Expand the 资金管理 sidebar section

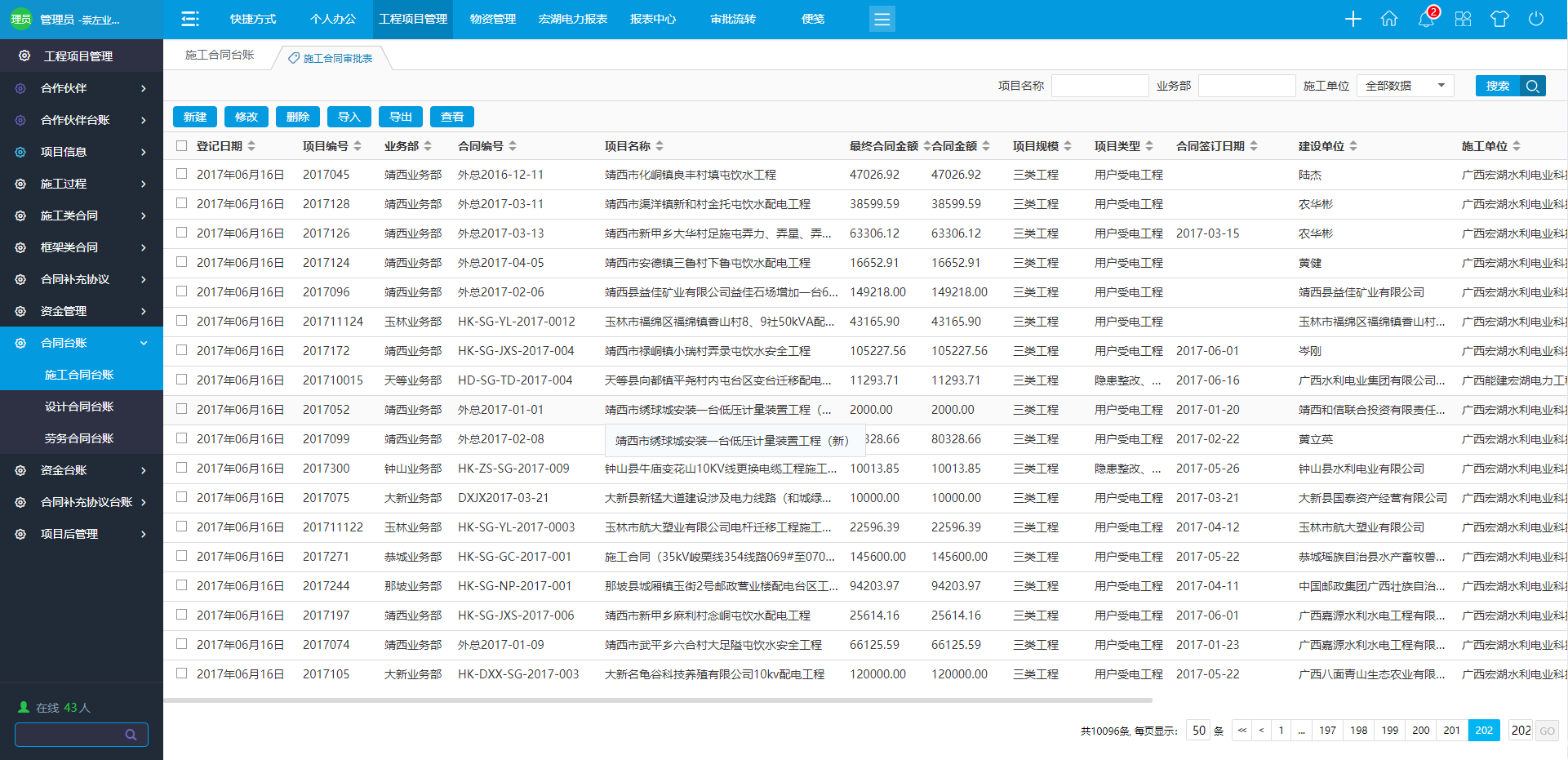(x=82, y=311)
